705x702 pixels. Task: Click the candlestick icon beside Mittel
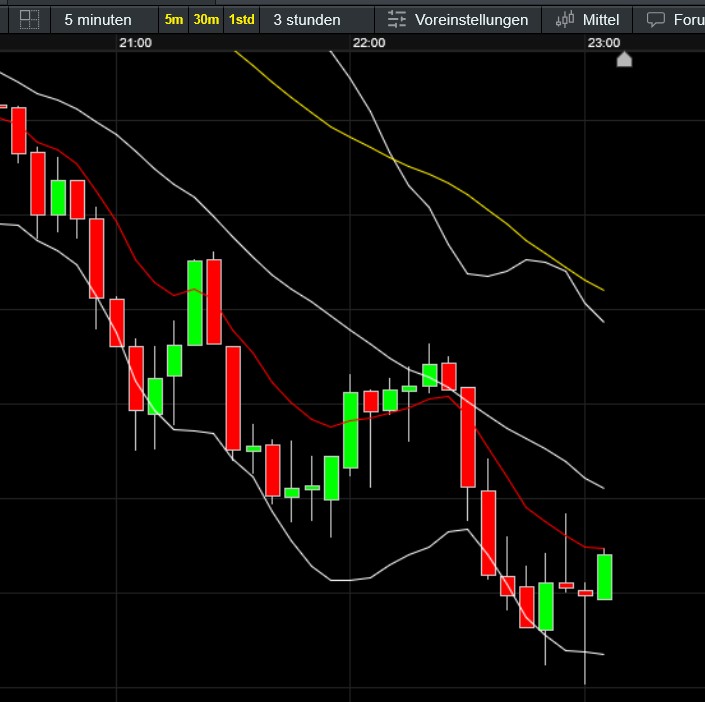pyautogui.click(x=566, y=19)
